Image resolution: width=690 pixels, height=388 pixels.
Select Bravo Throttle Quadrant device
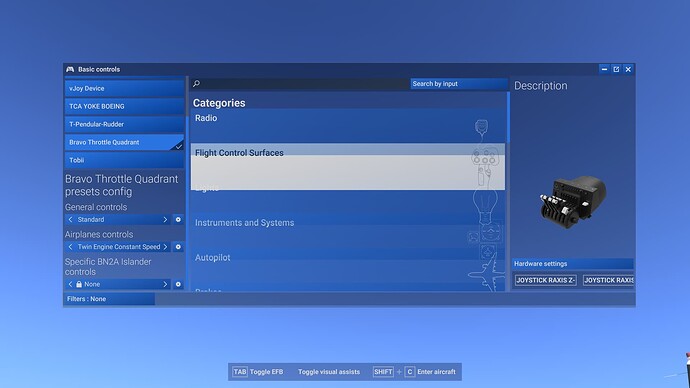125,142
